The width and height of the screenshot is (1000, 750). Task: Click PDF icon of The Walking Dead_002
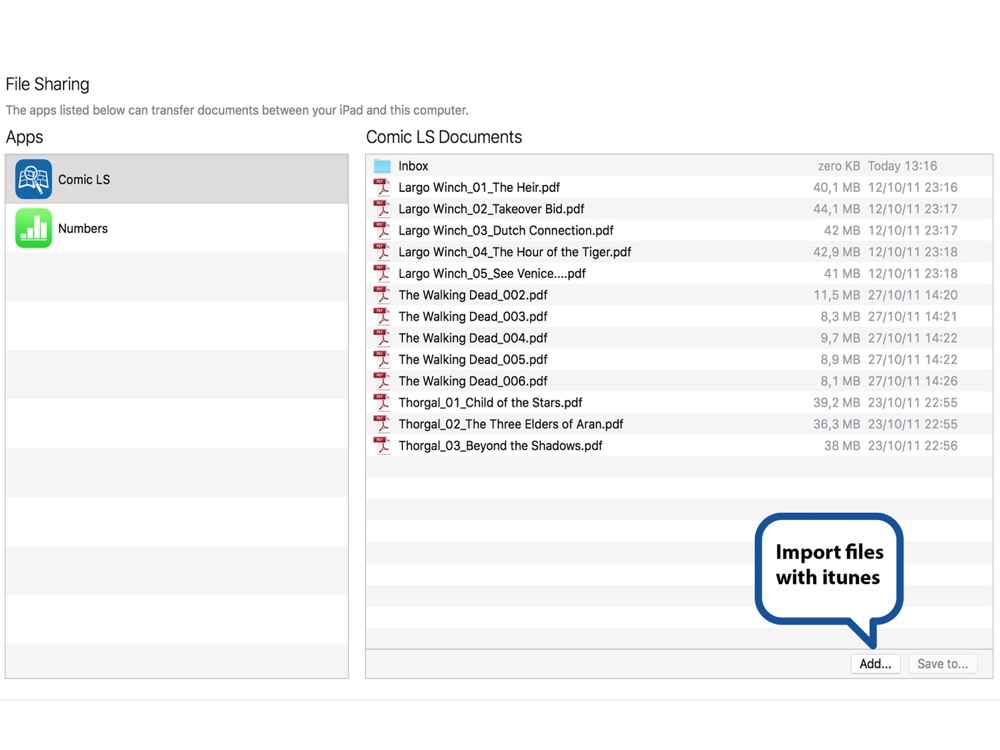pyautogui.click(x=381, y=295)
